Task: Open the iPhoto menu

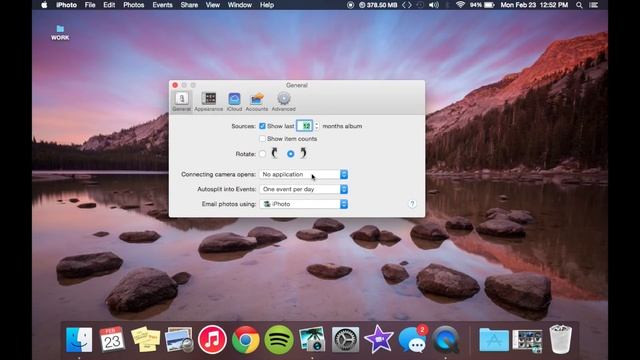Action: [x=66, y=5]
